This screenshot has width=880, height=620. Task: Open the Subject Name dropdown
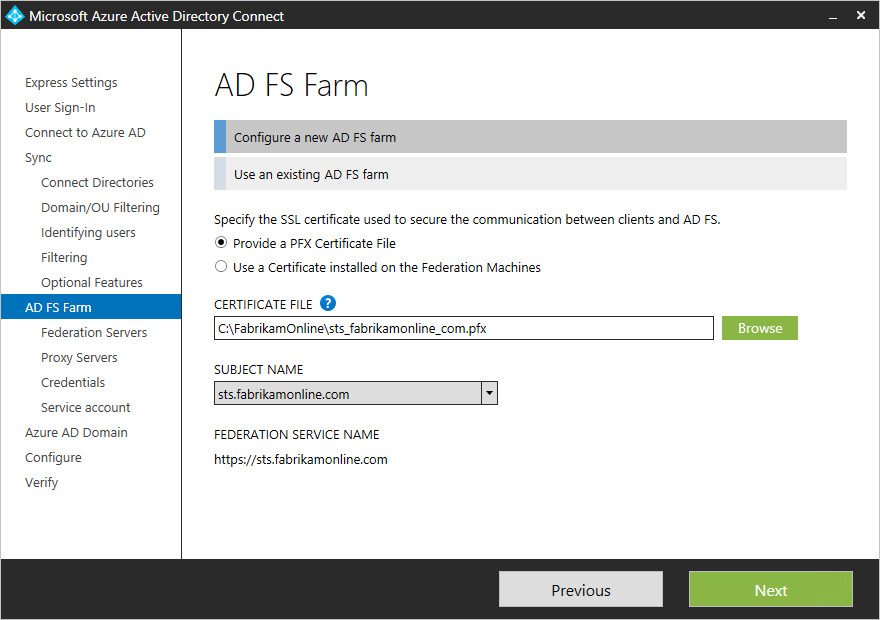[x=489, y=394]
